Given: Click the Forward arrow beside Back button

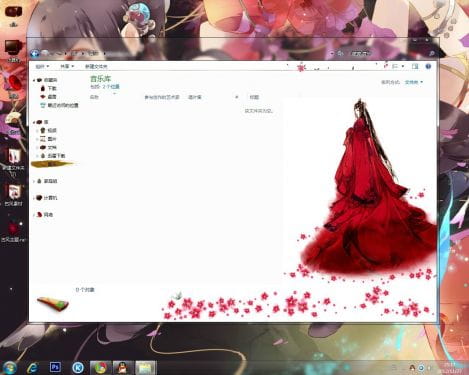Looking at the screenshot, I should point(45,53).
